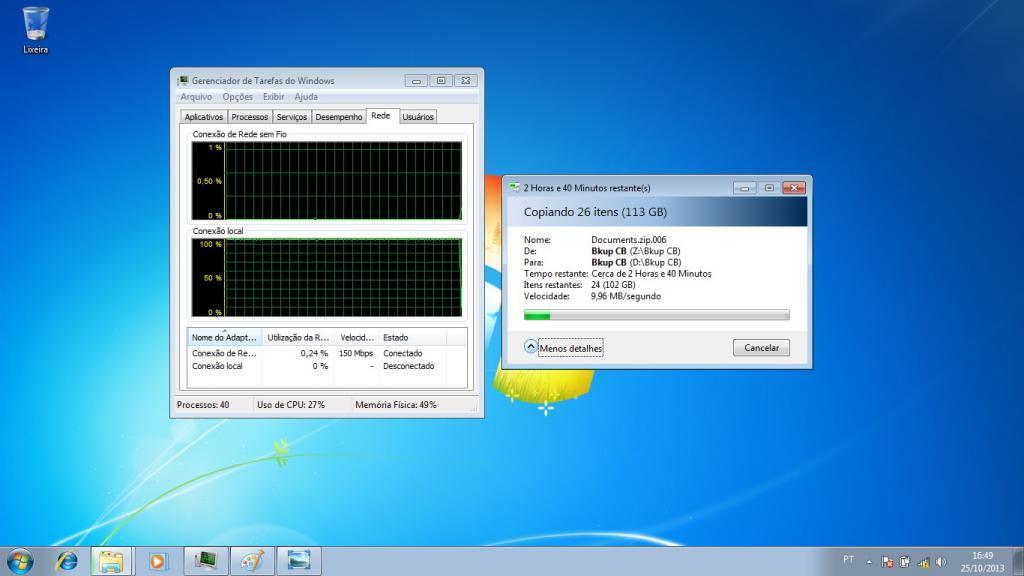
Task: Click the source Bkup CB (Z:\Bkup CB) link
Action: [x=636, y=251]
